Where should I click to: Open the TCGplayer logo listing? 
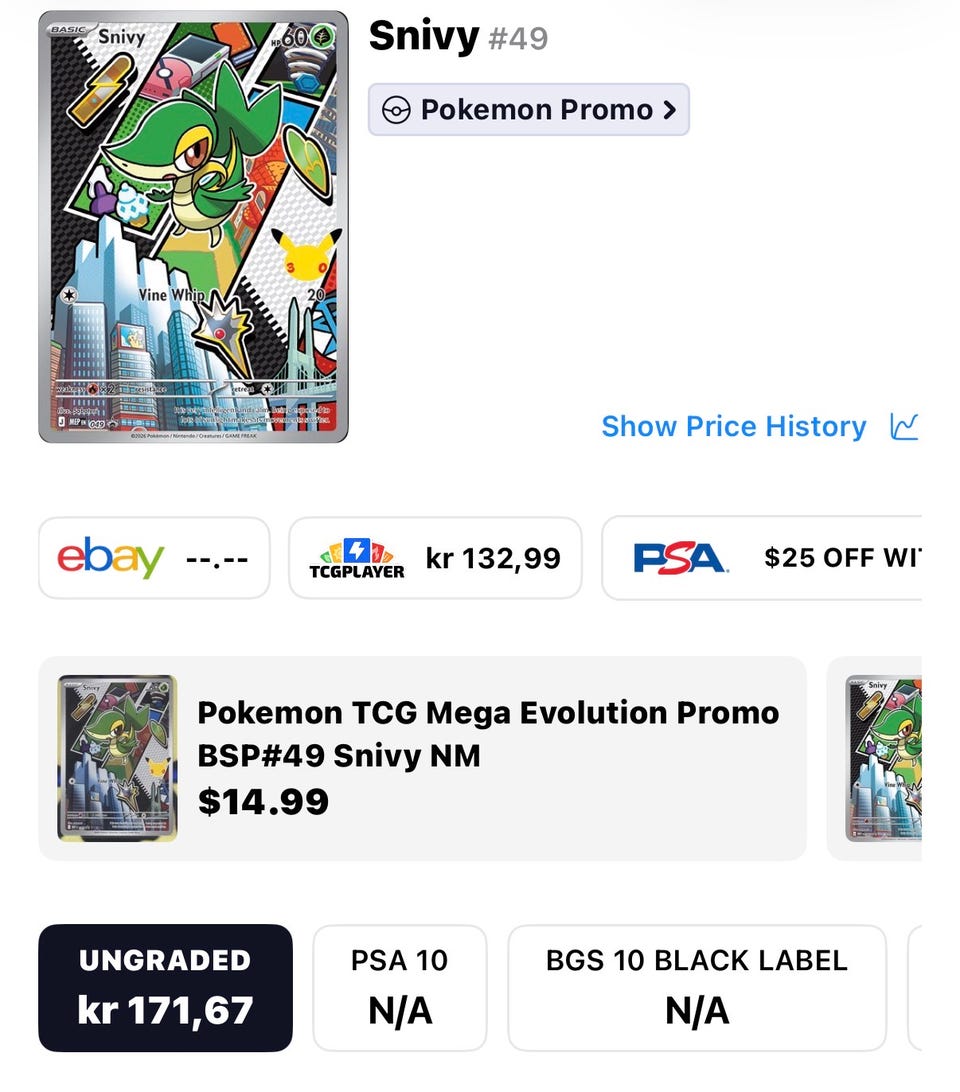(357, 559)
